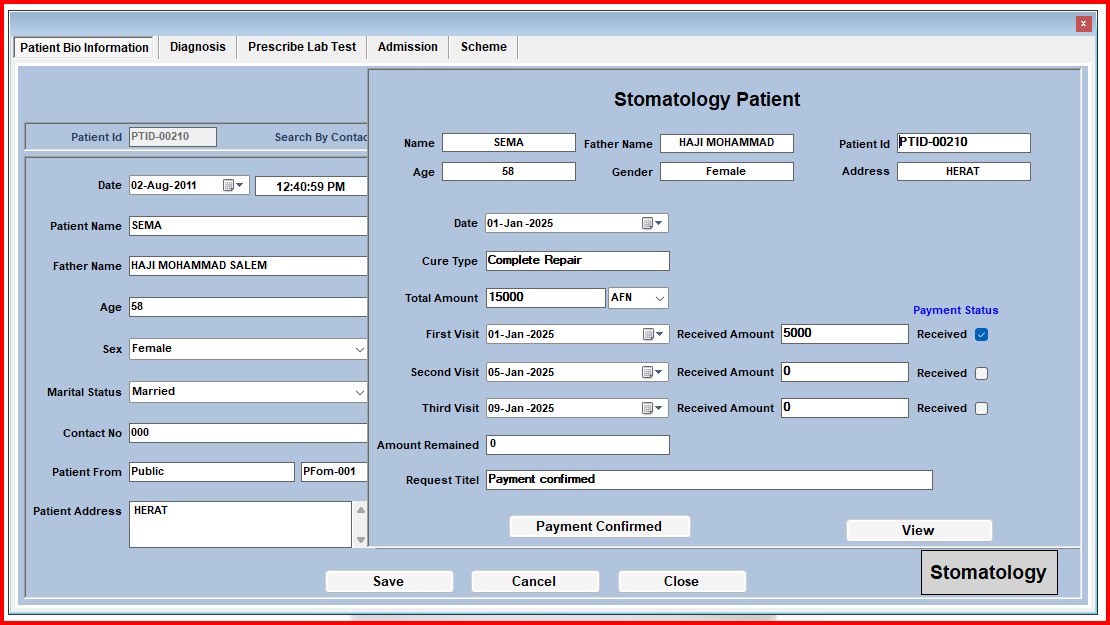Switch to the Diagnosis tab
Screen dimensions: 1110x625
198,47
